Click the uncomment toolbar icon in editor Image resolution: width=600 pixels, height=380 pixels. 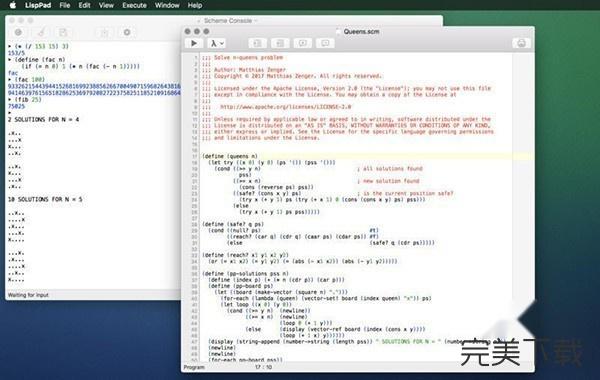click(325, 43)
